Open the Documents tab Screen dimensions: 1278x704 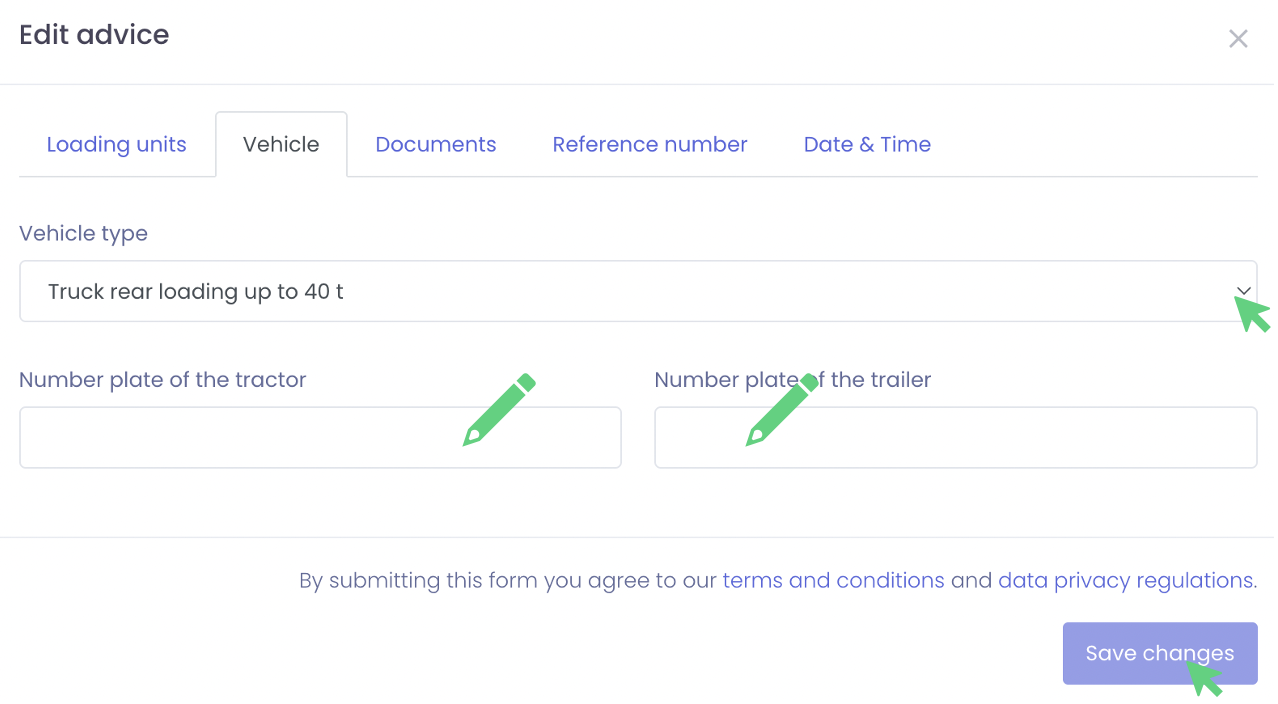435,144
